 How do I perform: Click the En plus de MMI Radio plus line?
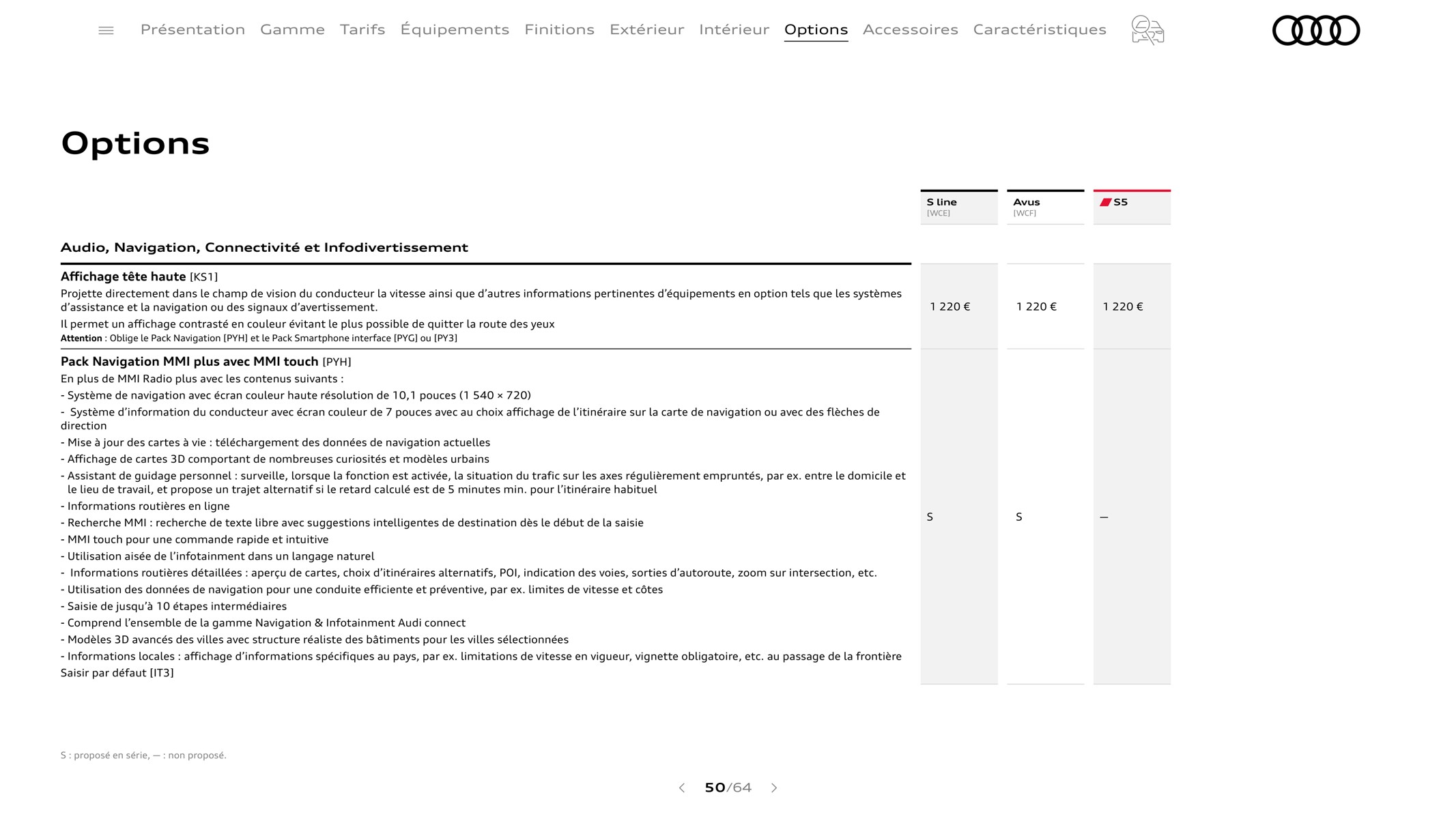coord(202,379)
